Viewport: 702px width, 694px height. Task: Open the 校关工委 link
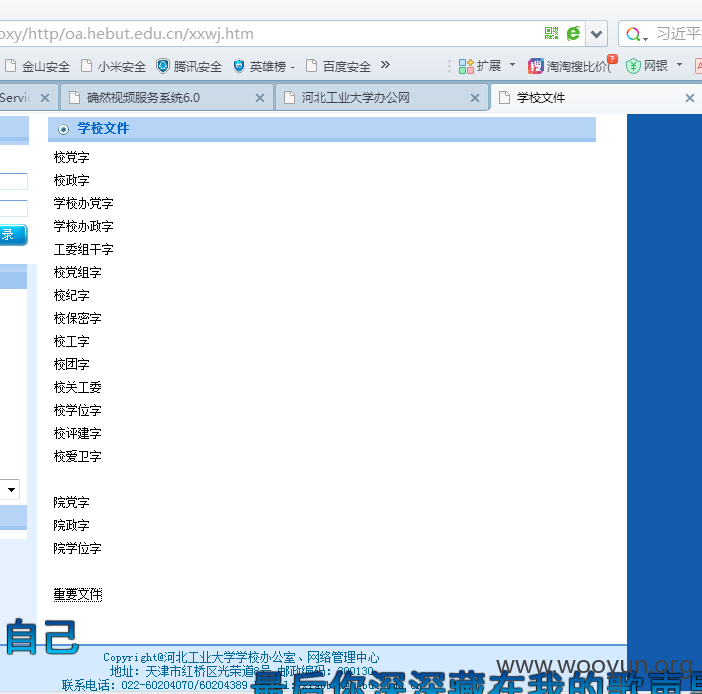tap(77, 387)
